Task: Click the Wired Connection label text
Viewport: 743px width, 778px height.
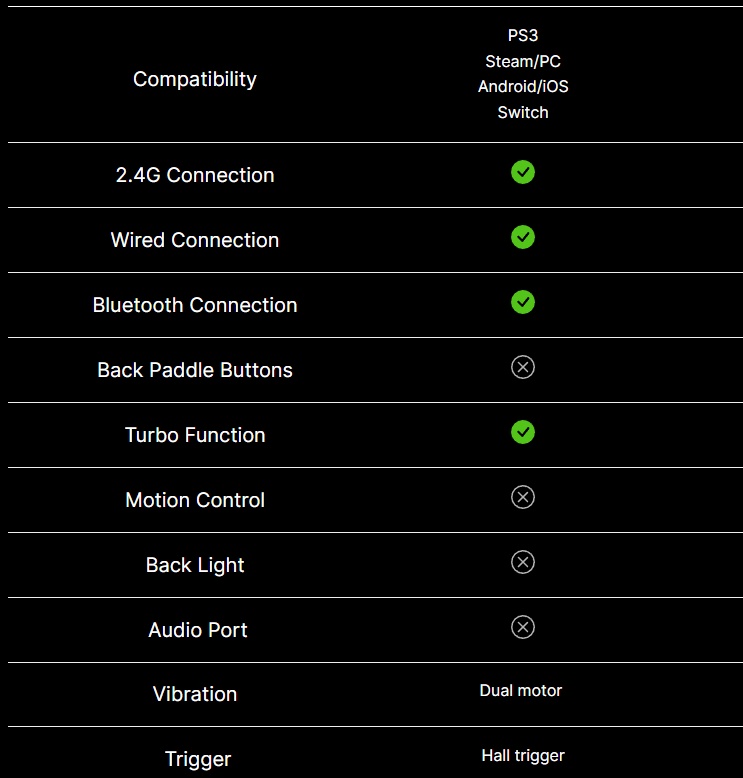Action: tap(195, 240)
